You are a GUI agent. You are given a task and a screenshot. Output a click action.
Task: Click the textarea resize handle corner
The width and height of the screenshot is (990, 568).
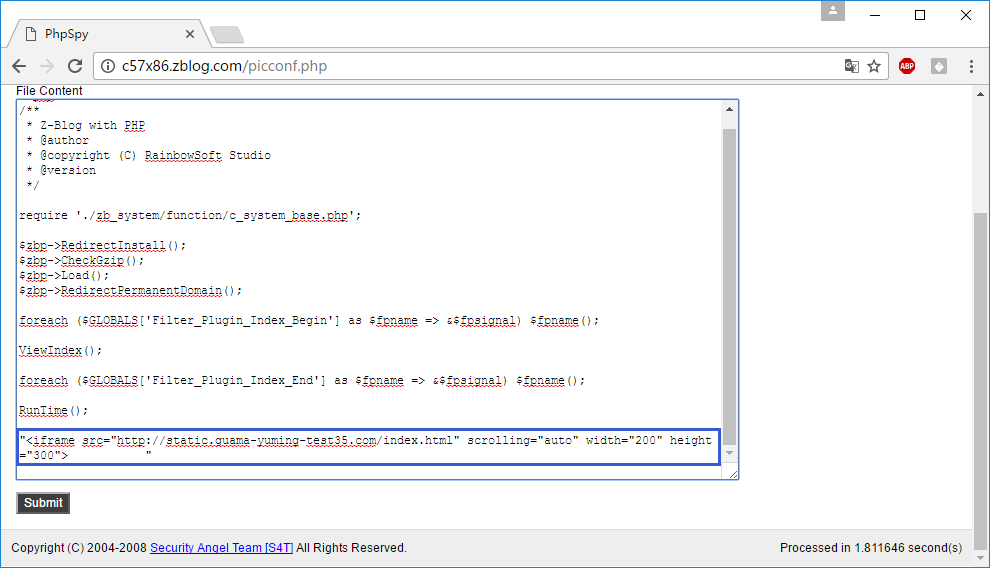[x=733, y=474]
